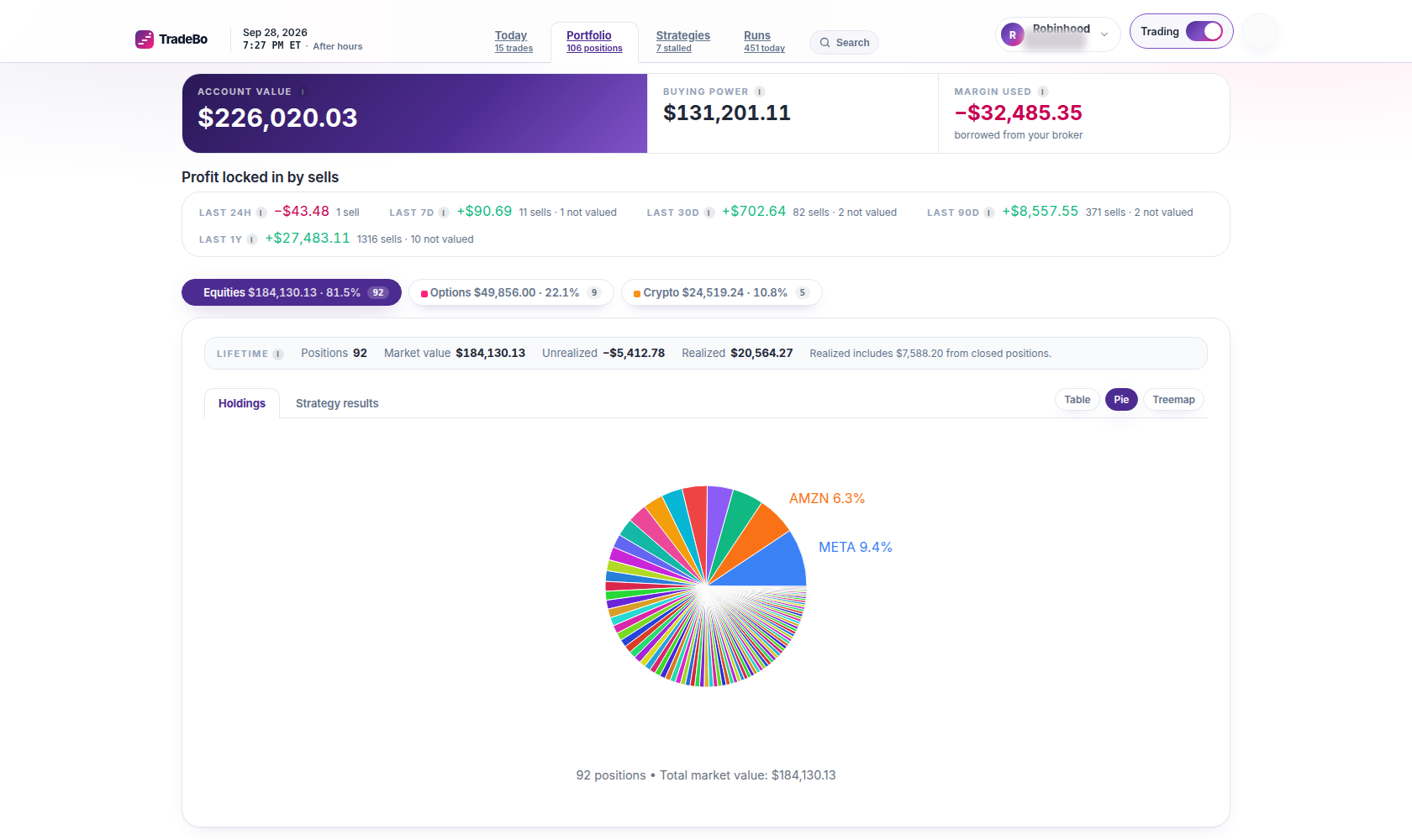1412x840 pixels.
Task: Click the Lifetime info icon
Action: point(278,354)
